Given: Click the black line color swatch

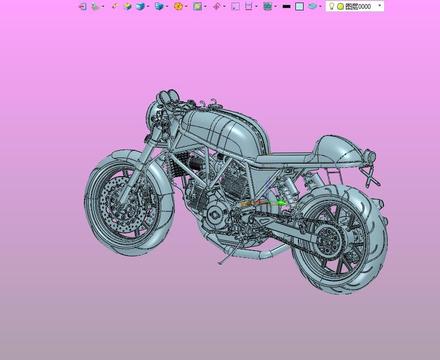Looking at the screenshot, I should pyautogui.click(x=286, y=6).
